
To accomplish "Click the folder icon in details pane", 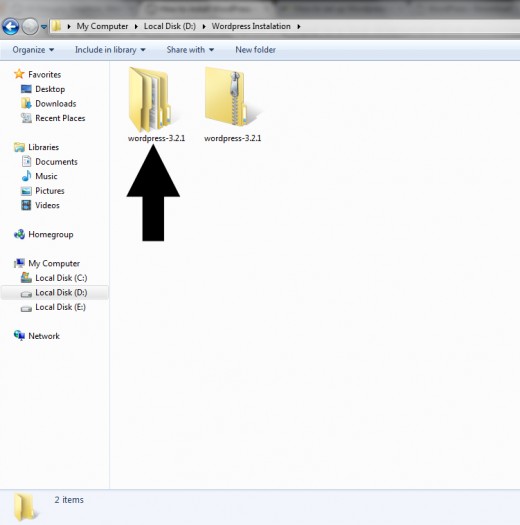I will click(x=24, y=507).
